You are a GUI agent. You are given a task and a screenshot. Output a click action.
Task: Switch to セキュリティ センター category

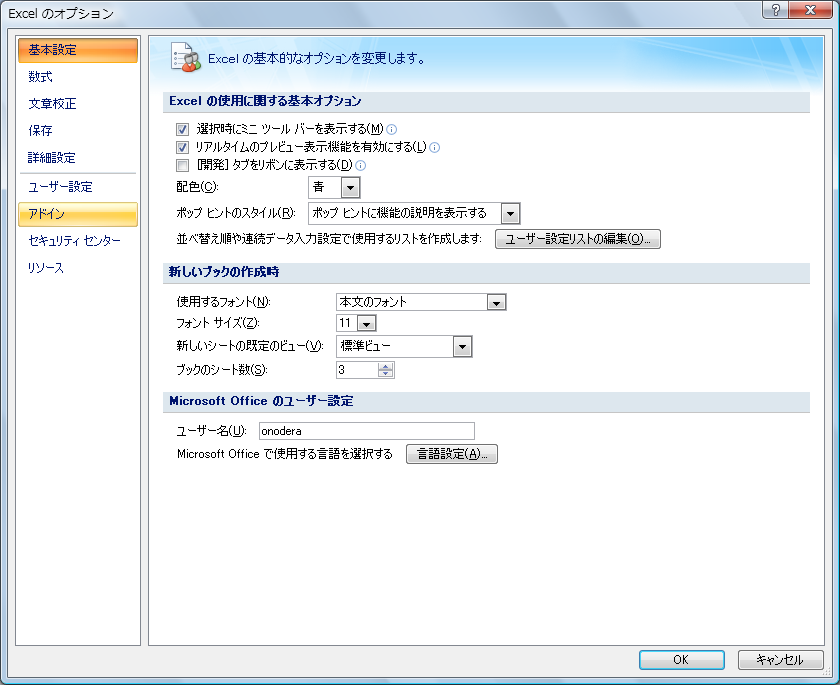point(78,241)
